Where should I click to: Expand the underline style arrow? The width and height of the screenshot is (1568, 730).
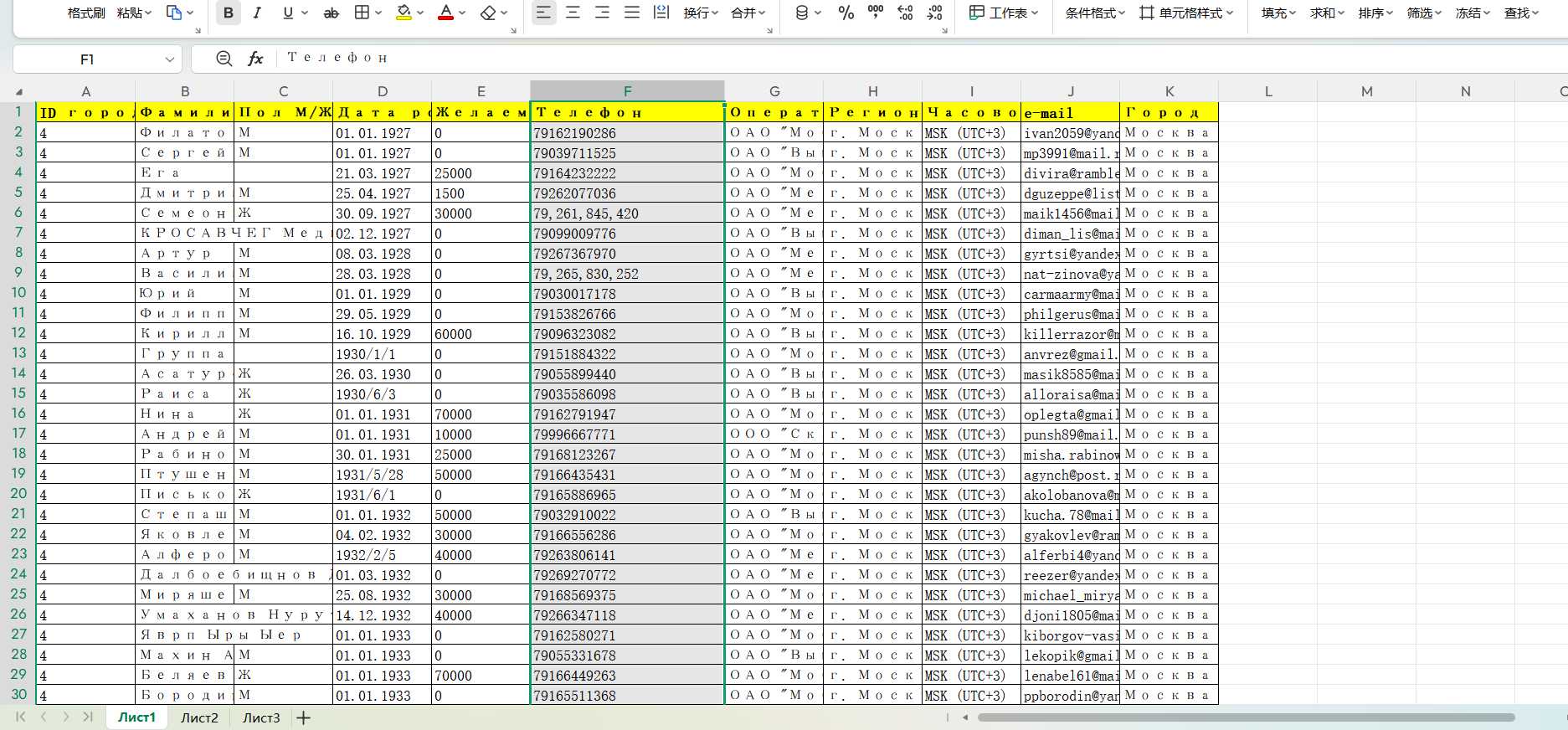(x=304, y=13)
